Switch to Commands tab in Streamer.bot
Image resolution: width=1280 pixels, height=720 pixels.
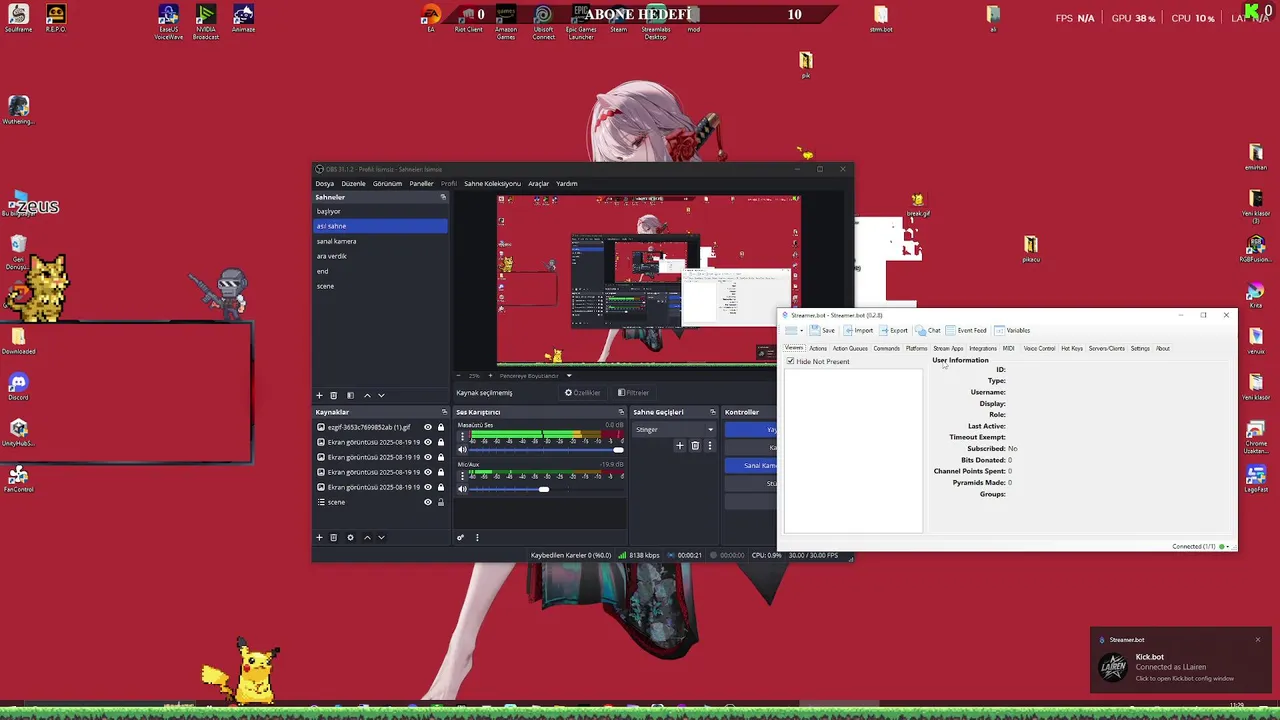[x=886, y=349]
